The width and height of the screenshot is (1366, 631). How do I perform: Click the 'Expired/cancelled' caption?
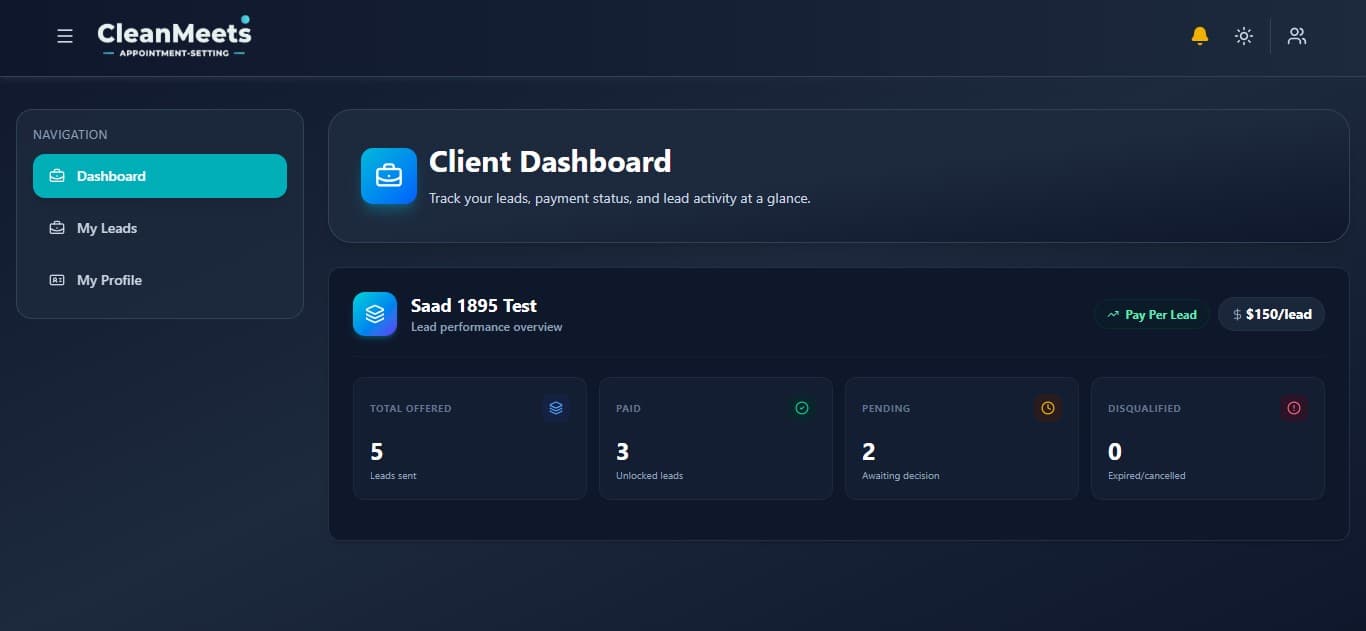coord(1147,476)
